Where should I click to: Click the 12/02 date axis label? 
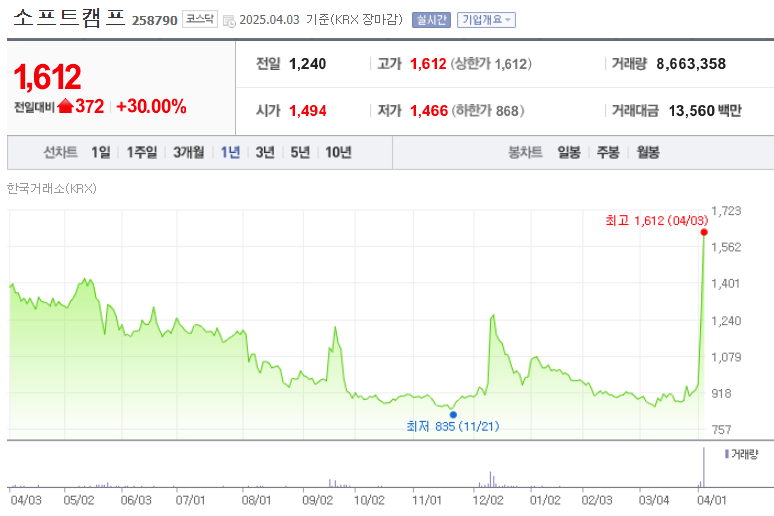(488, 500)
